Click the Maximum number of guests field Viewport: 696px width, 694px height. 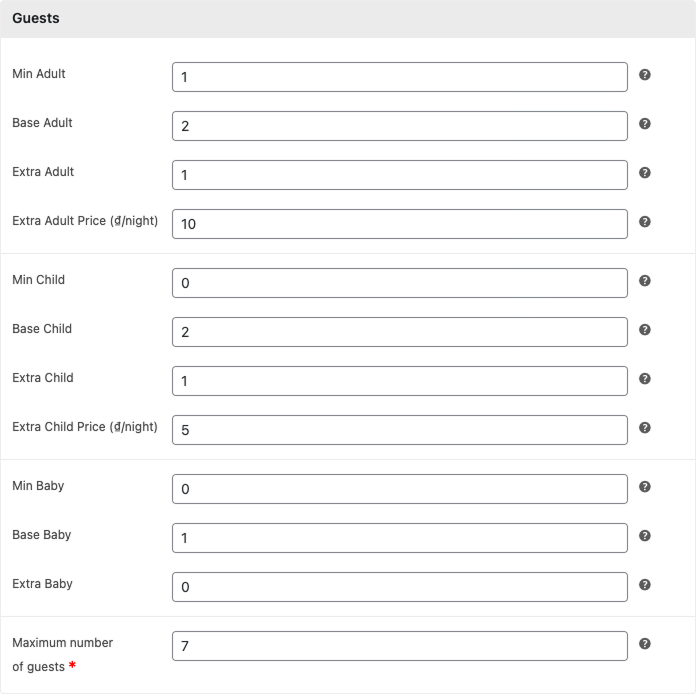(x=400, y=646)
